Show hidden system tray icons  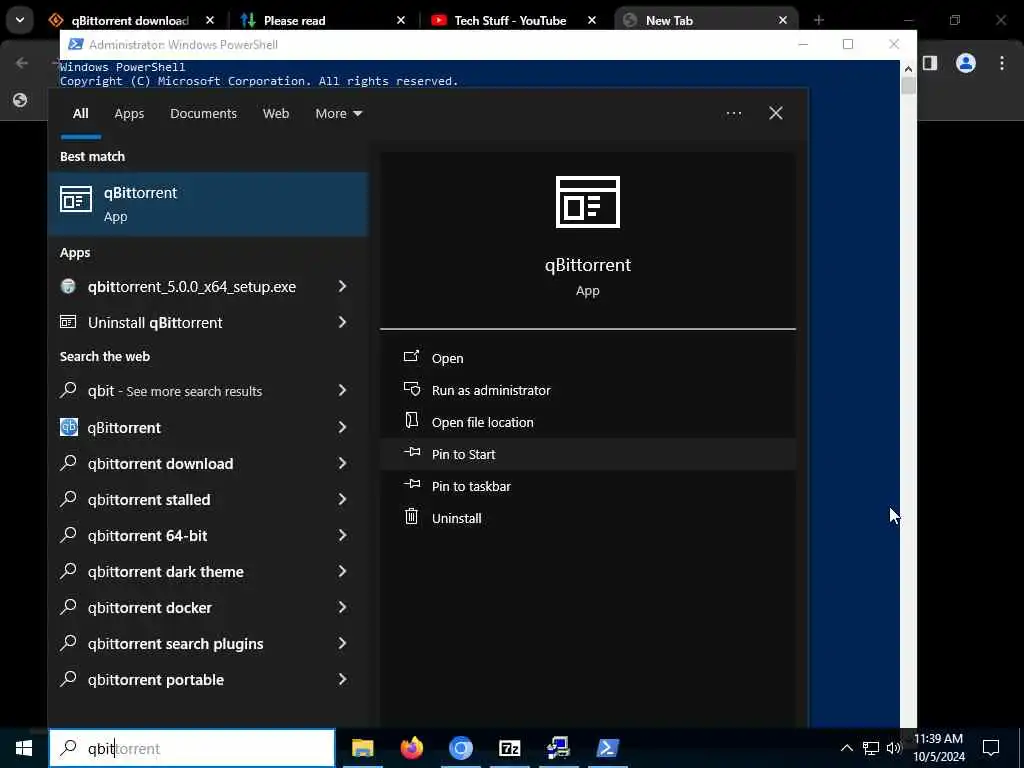click(846, 748)
